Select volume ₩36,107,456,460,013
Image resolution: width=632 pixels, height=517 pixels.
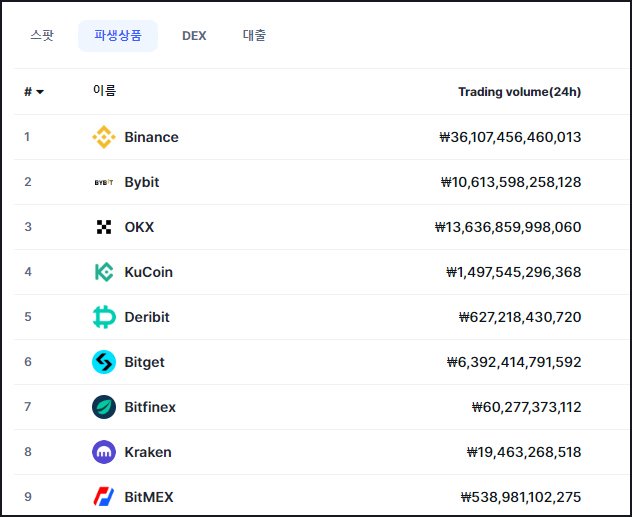pos(510,137)
